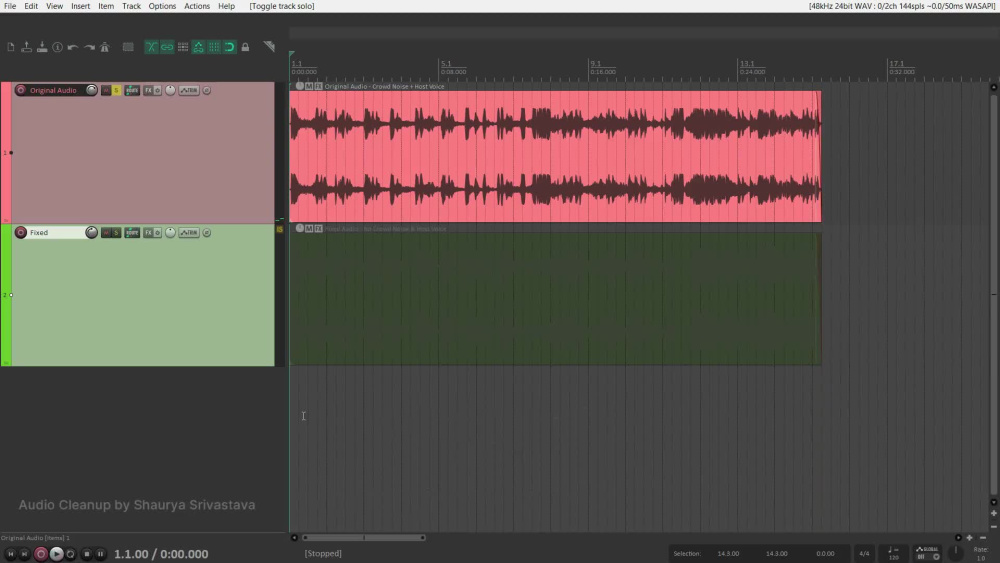Open the File menu
The width and height of the screenshot is (1000, 563).
click(x=10, y=6)
